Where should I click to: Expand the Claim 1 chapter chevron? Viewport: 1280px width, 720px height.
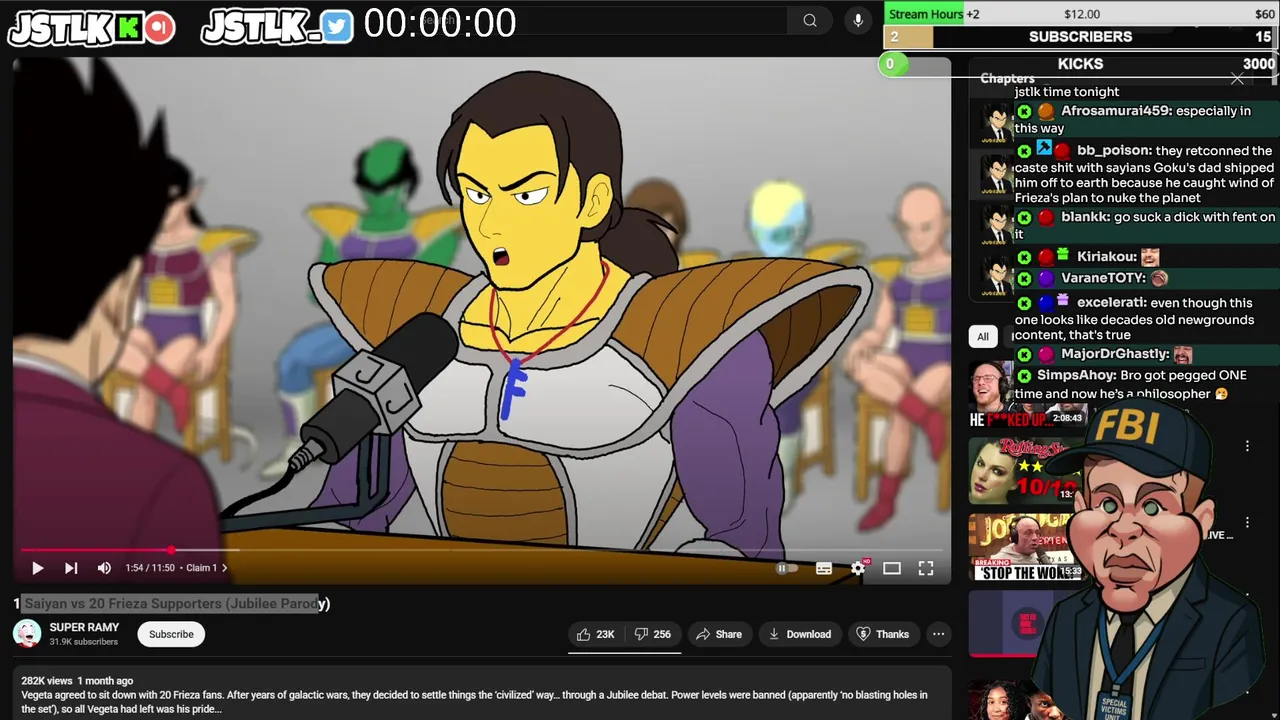coord(224,568)
